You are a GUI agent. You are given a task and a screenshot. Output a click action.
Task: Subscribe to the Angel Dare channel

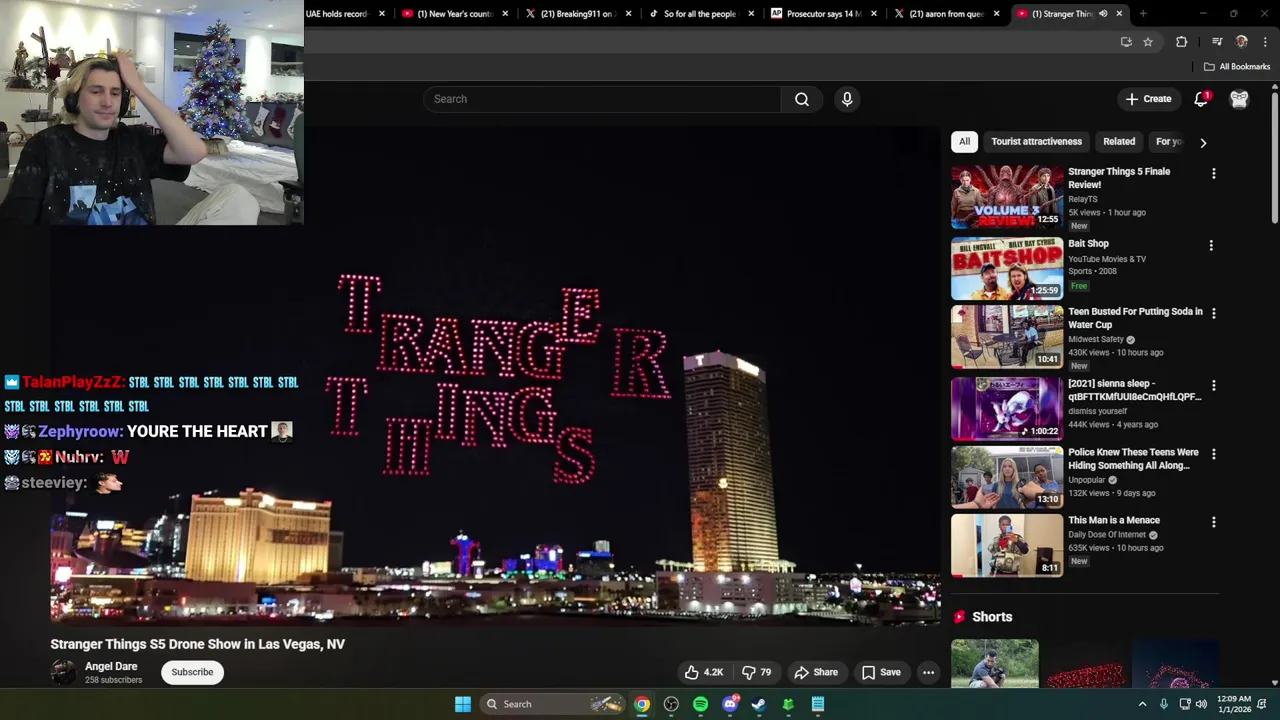(192, 672)
